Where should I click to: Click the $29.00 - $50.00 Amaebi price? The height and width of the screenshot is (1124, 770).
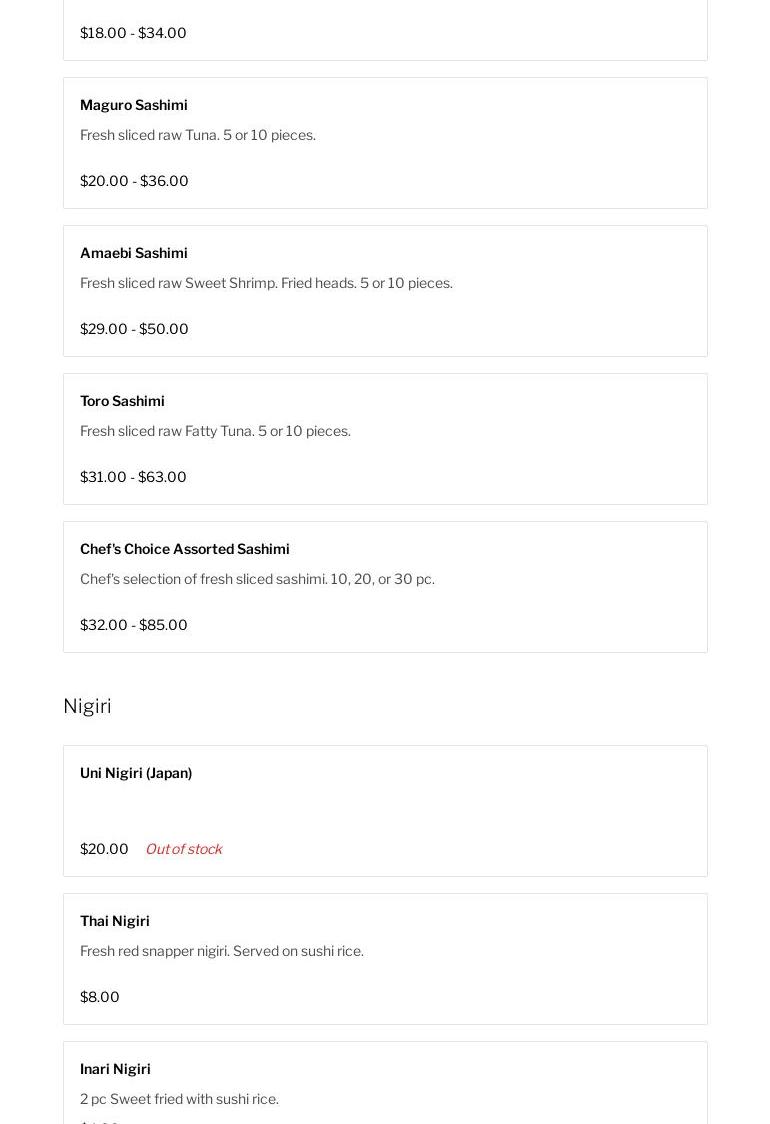[x=134, y=329]
